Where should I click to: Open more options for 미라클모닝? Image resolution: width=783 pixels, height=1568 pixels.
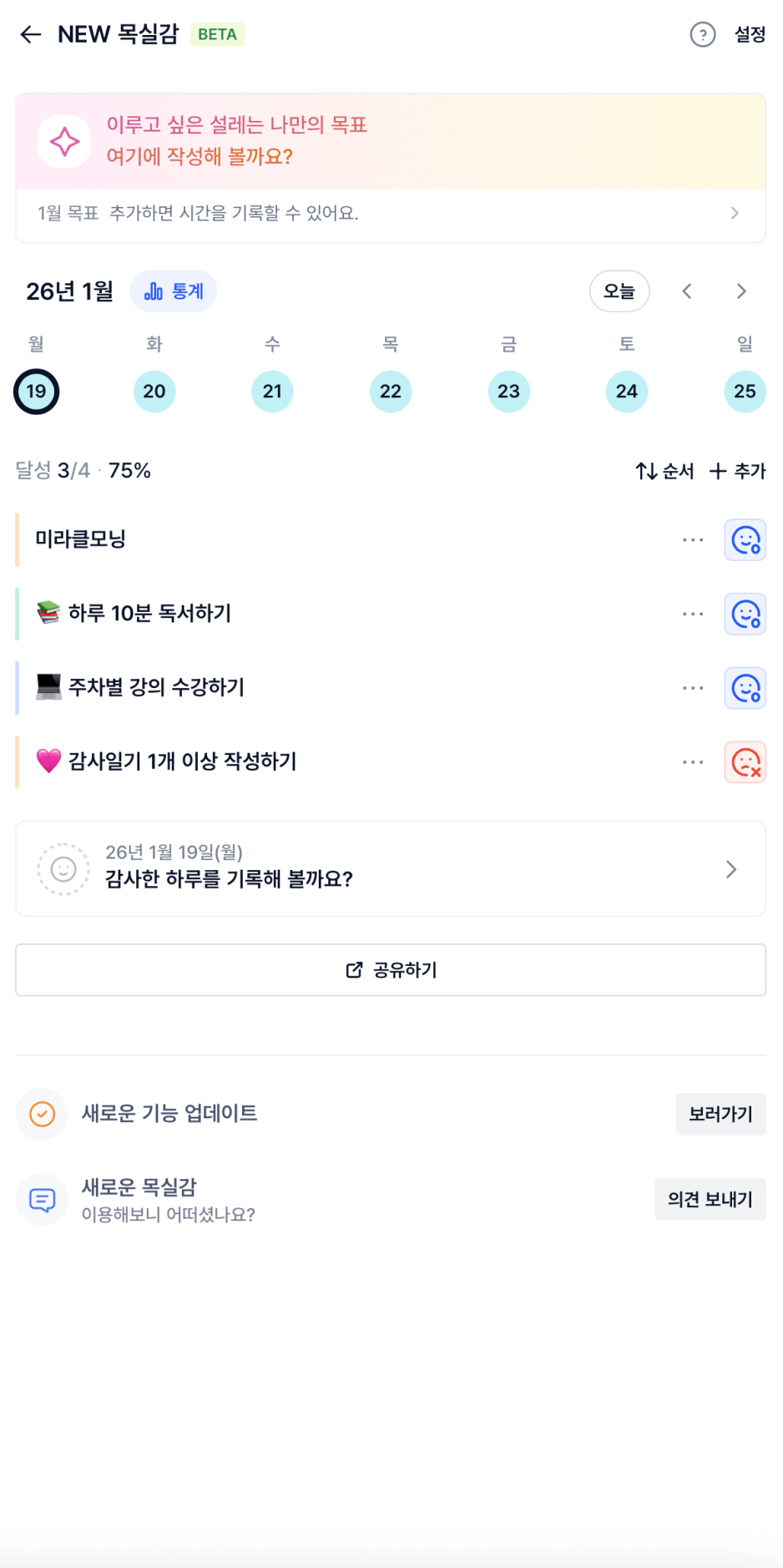click(693, 540)
